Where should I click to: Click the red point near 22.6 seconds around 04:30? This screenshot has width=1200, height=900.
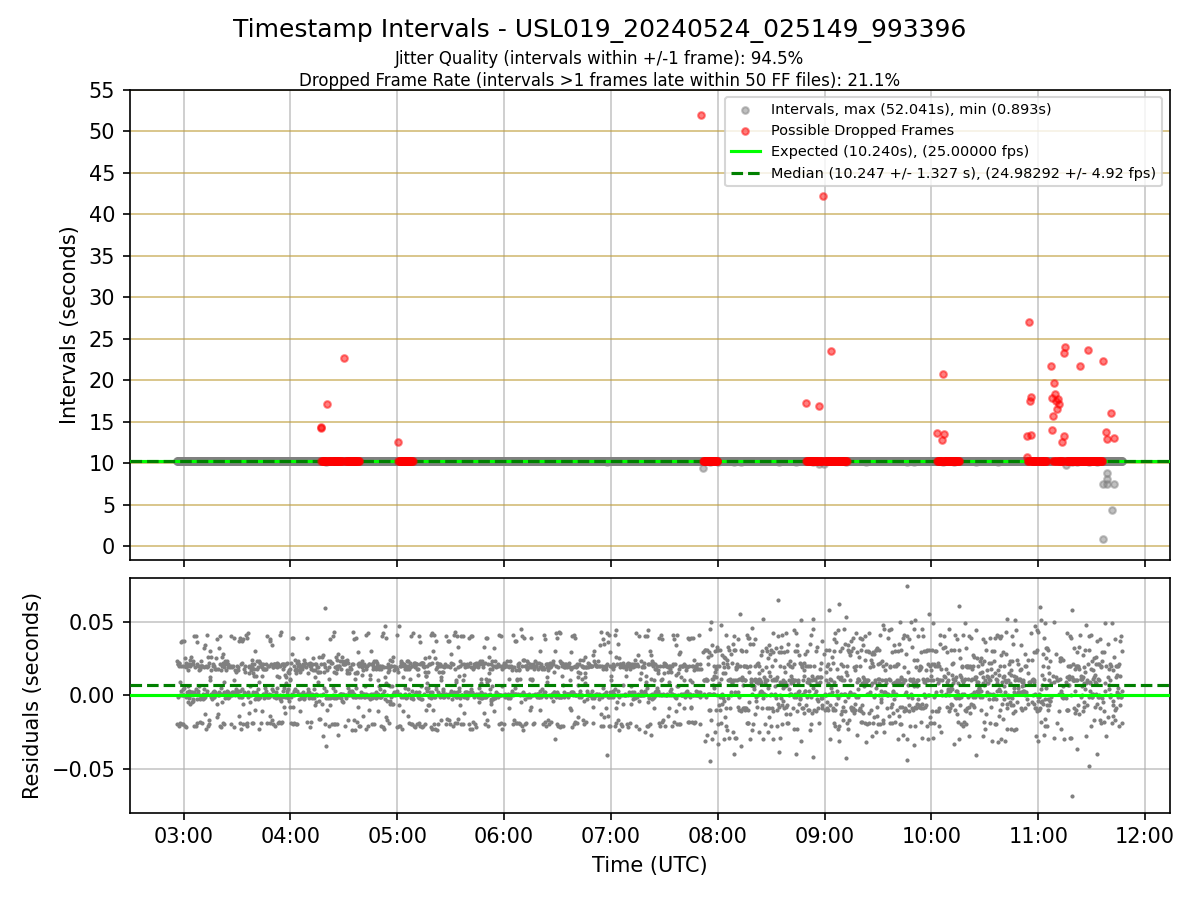[x=344, y=358]
